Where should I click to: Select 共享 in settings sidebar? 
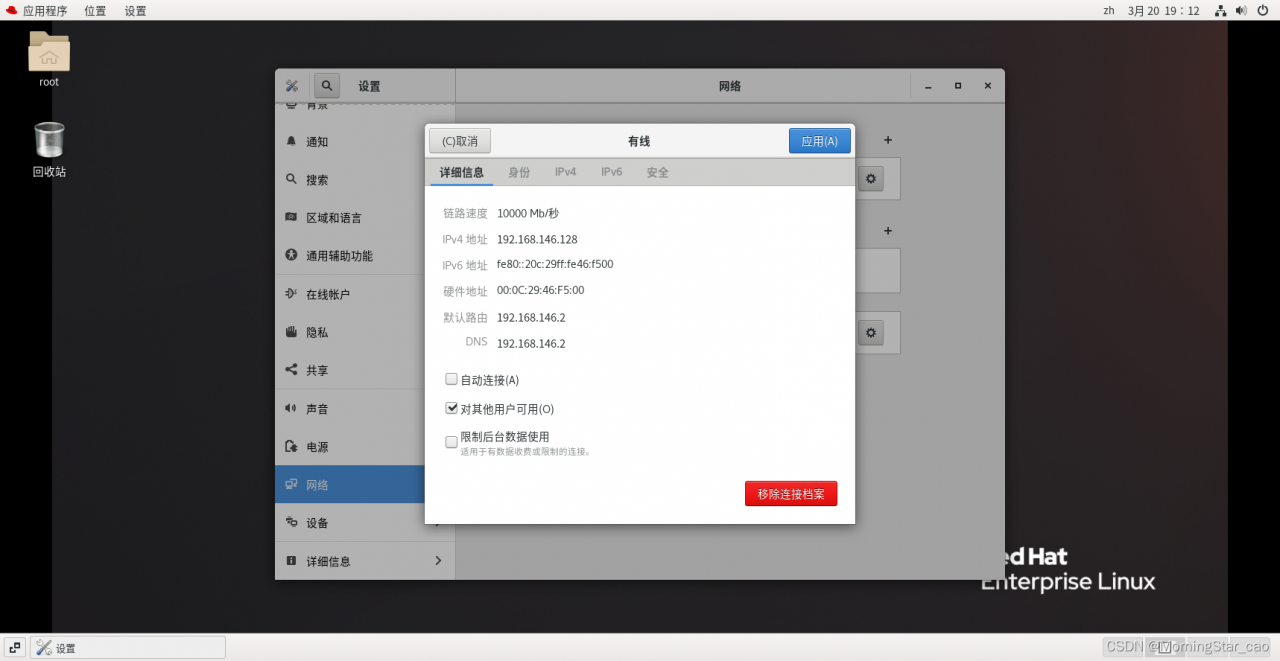[365, 370]
